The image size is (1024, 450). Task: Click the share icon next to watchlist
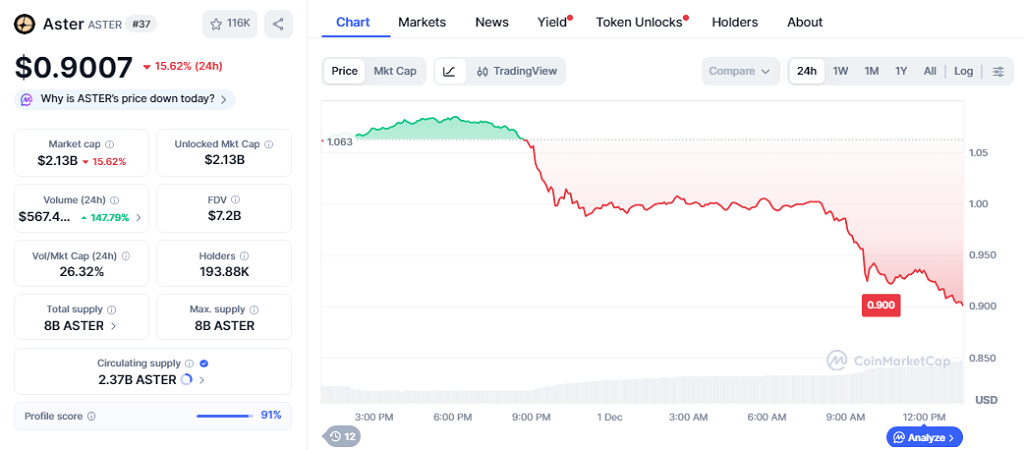[278, 24]
